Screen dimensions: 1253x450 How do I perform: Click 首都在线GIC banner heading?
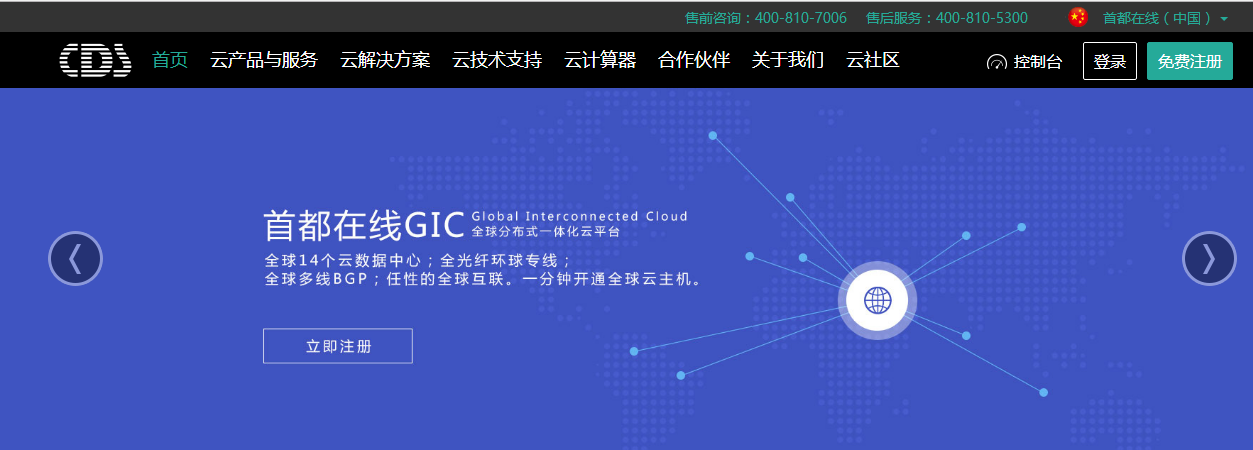364,225
